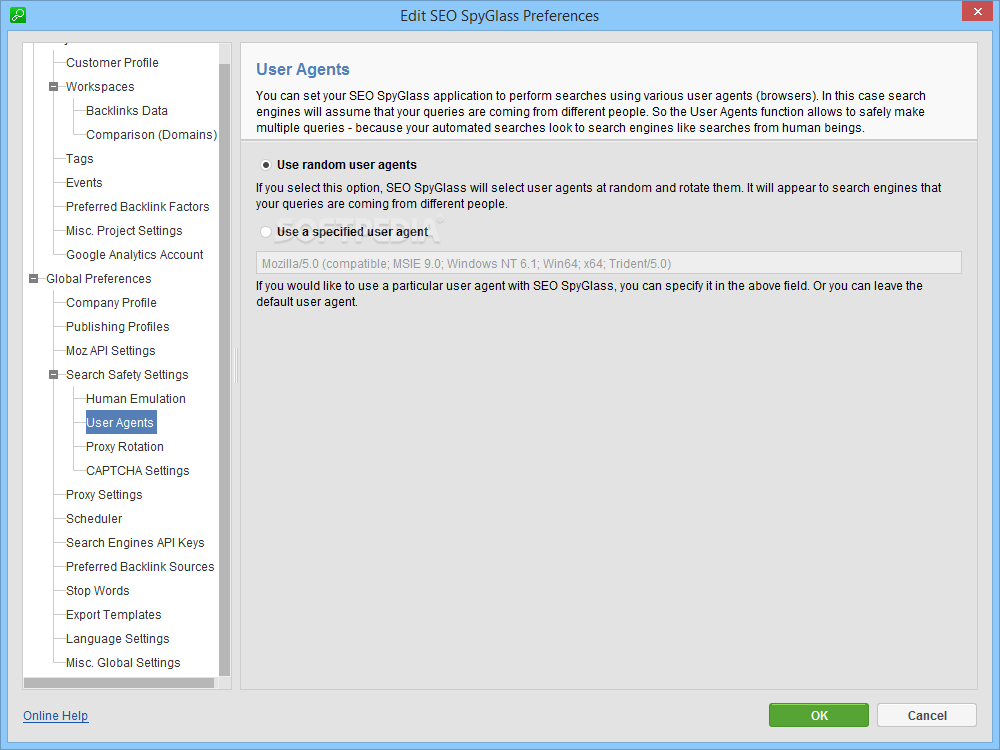This screenshot has width=1000, height=750.
Task: Click the Cancel button
Action: 927,716
